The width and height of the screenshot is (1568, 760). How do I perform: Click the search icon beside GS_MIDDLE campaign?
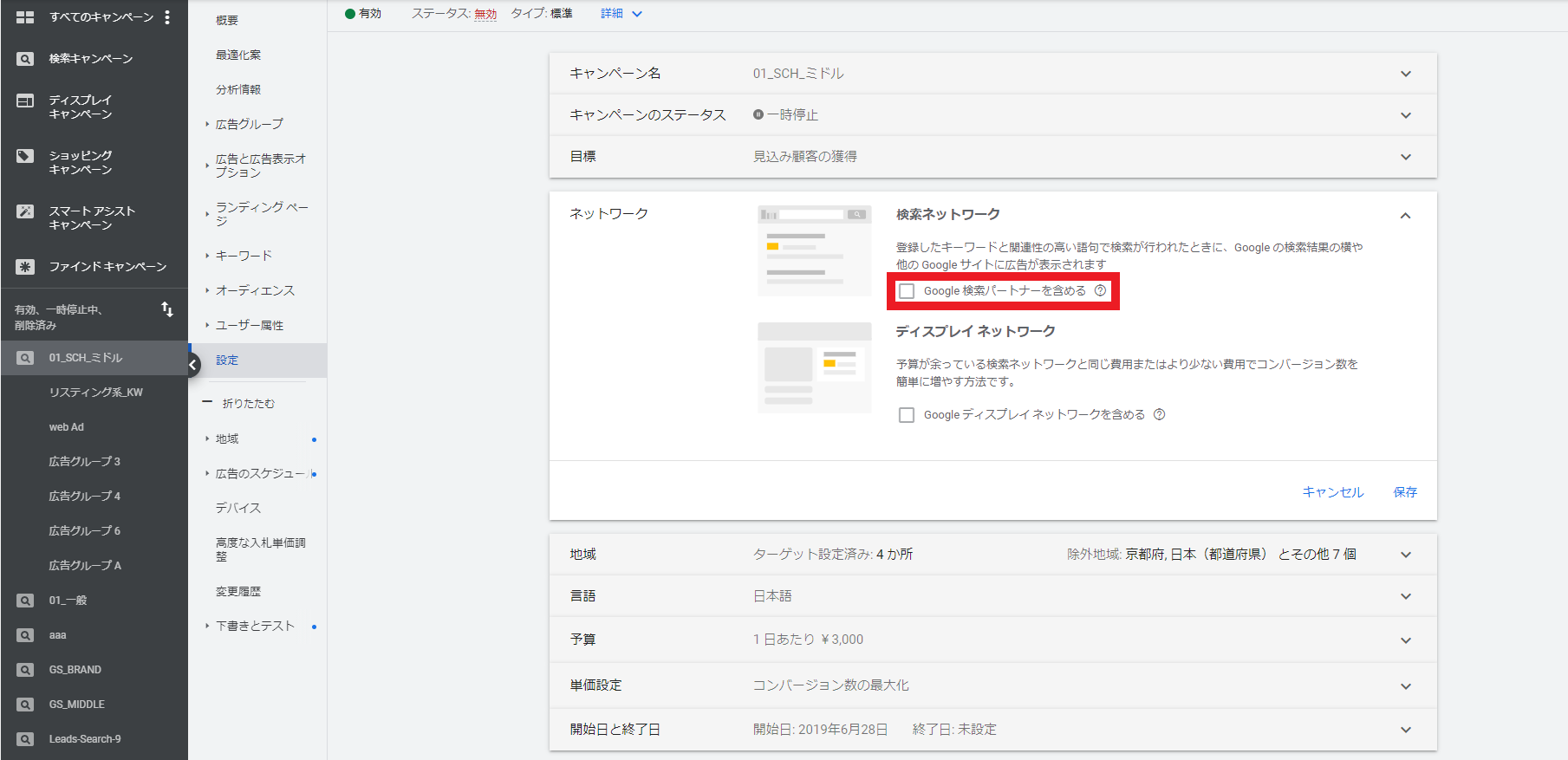click(25, 705)
